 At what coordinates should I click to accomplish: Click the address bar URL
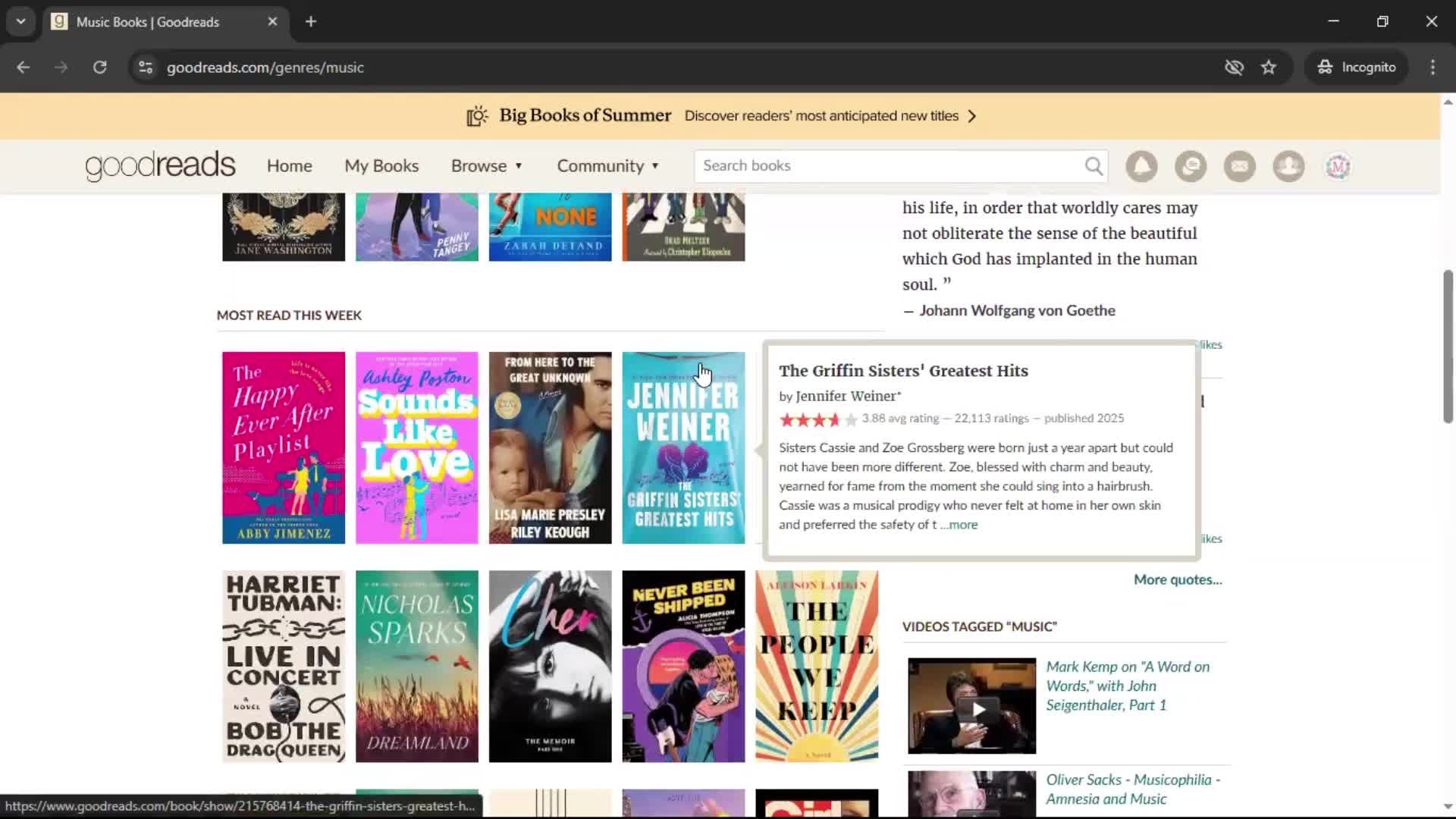point(265,67)
